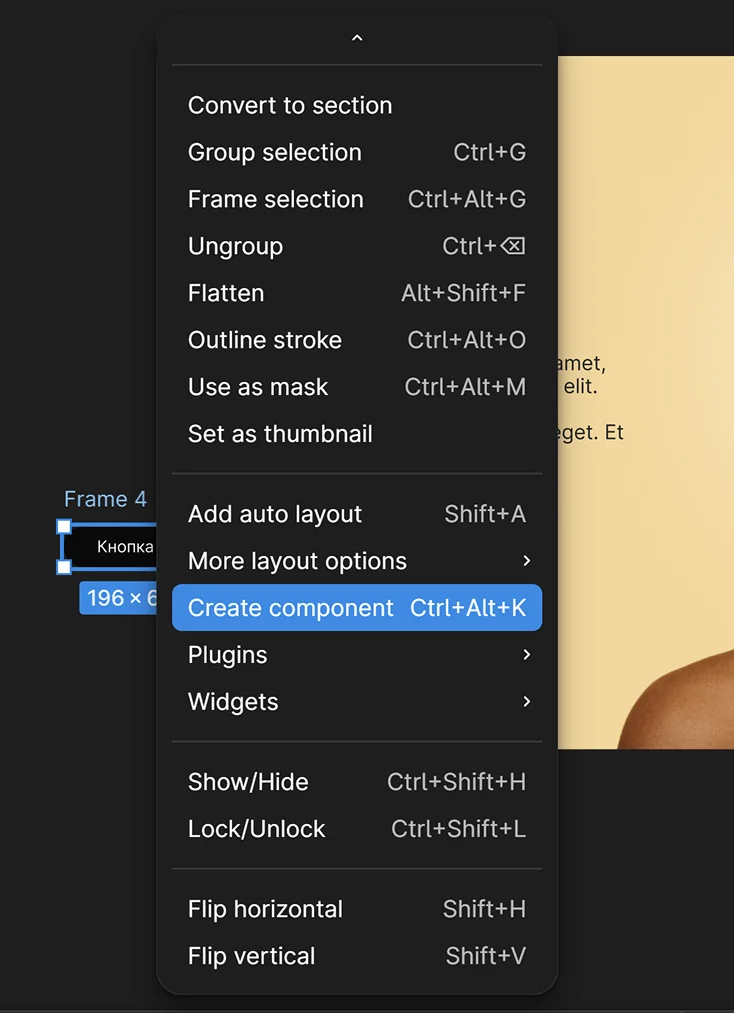Toggle Lock/Unlock for selection

257,829
